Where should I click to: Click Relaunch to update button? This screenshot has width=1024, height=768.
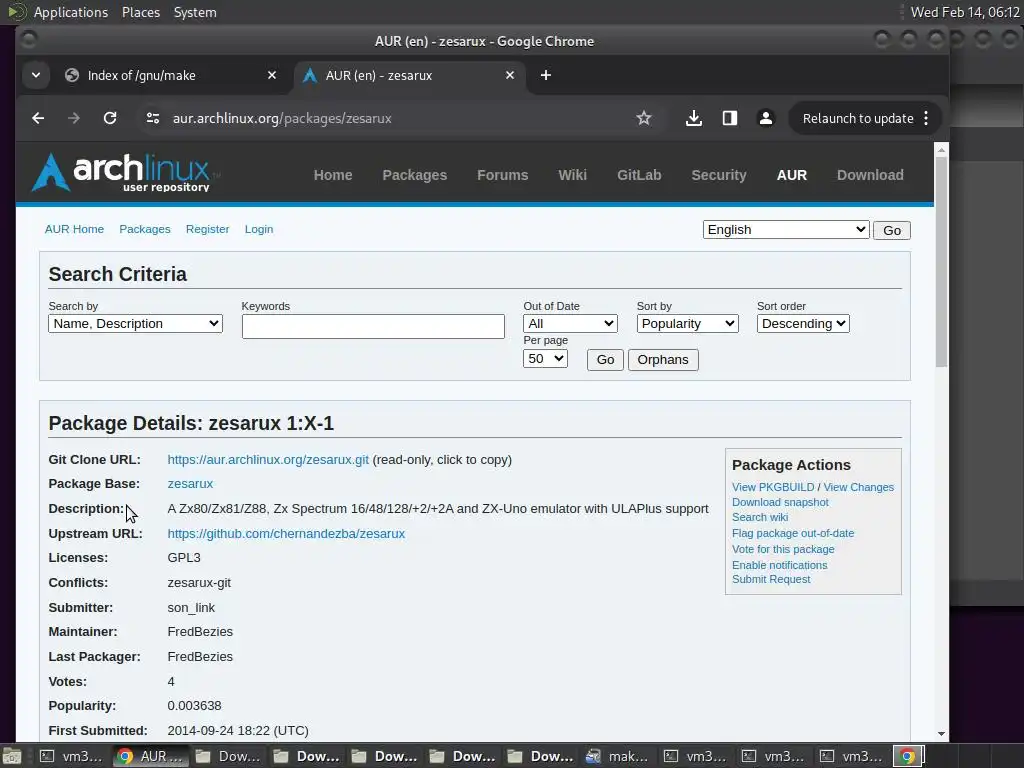pyautogui.click(x=857, y=118)
